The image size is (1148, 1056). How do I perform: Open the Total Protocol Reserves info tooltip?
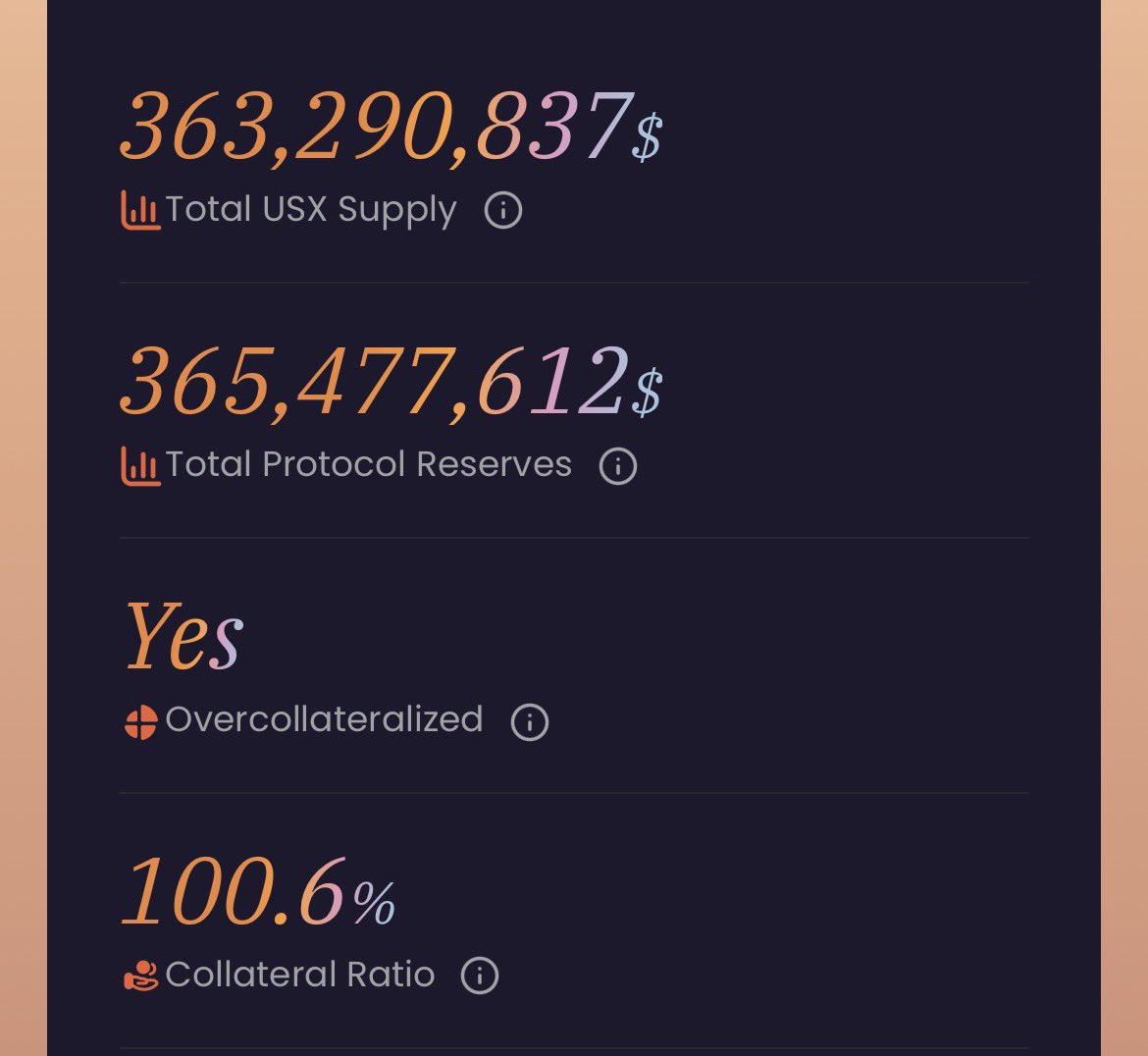(x=618, y=465)
